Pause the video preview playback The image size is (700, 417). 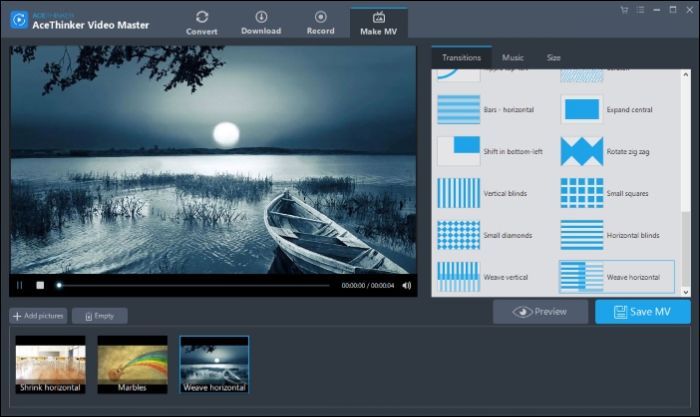20,285
